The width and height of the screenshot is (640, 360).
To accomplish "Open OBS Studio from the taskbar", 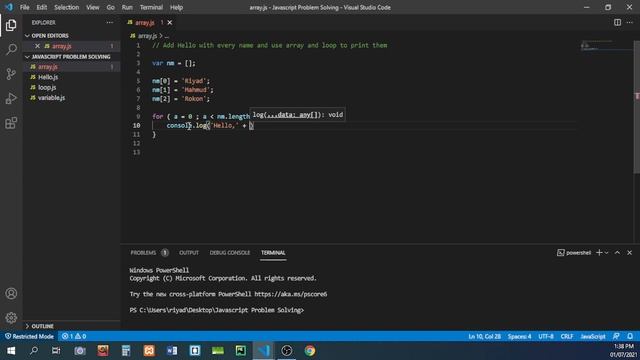I will (x=287, y=351).
